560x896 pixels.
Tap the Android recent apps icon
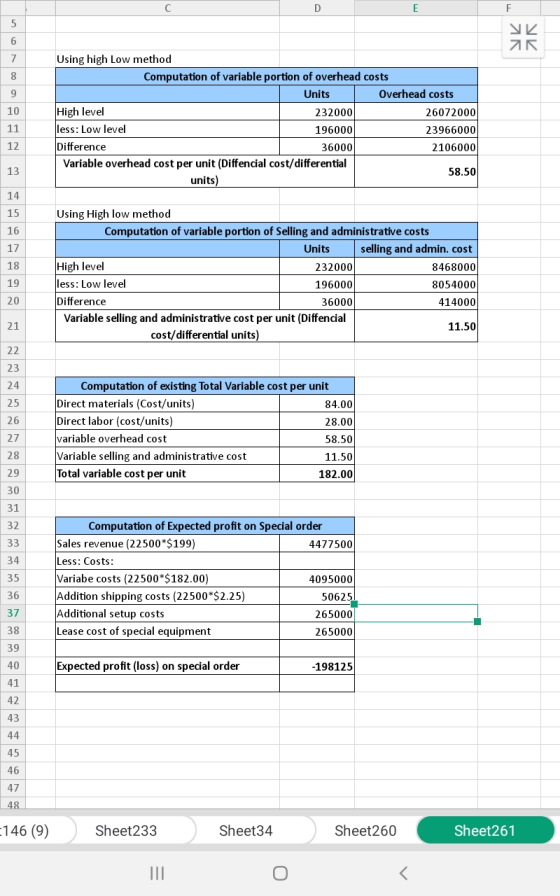[x=157, y=873]
